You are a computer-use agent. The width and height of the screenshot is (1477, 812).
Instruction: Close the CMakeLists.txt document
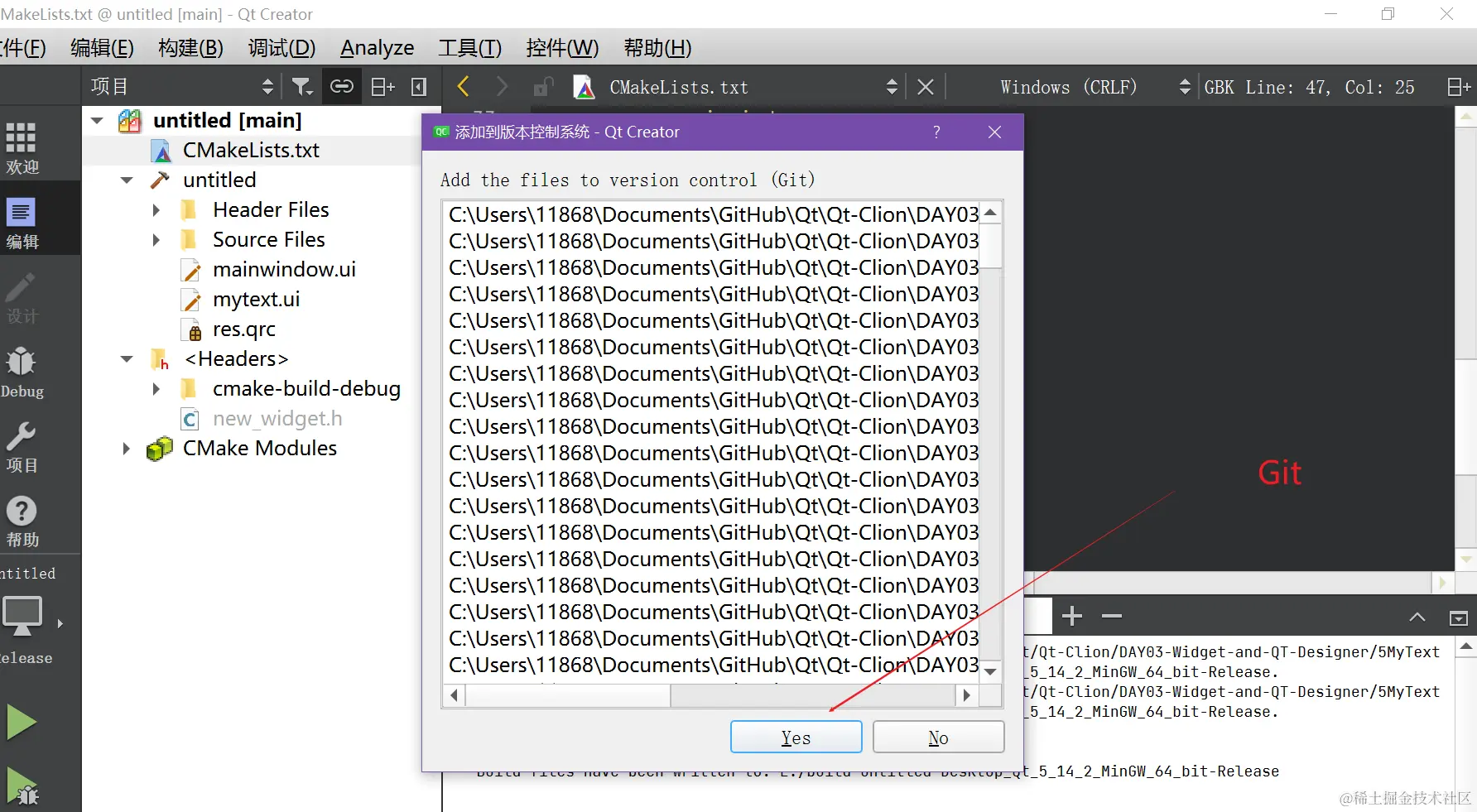926,86
